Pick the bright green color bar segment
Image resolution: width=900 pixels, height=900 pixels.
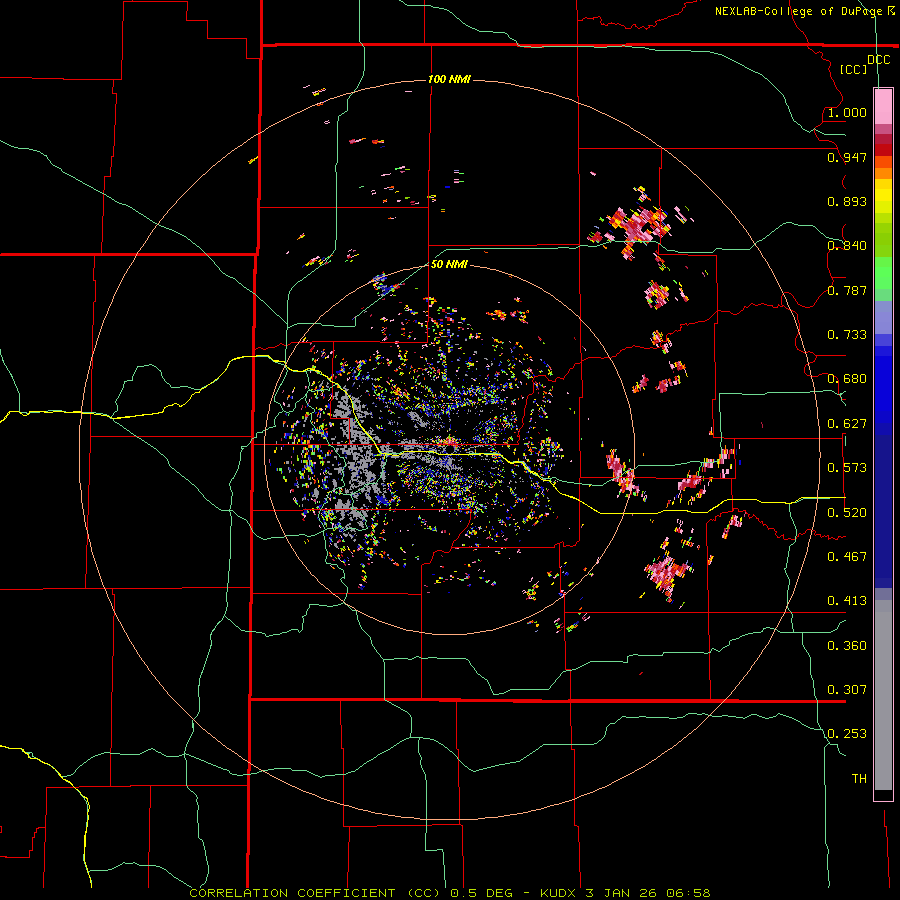coord(883,273)
